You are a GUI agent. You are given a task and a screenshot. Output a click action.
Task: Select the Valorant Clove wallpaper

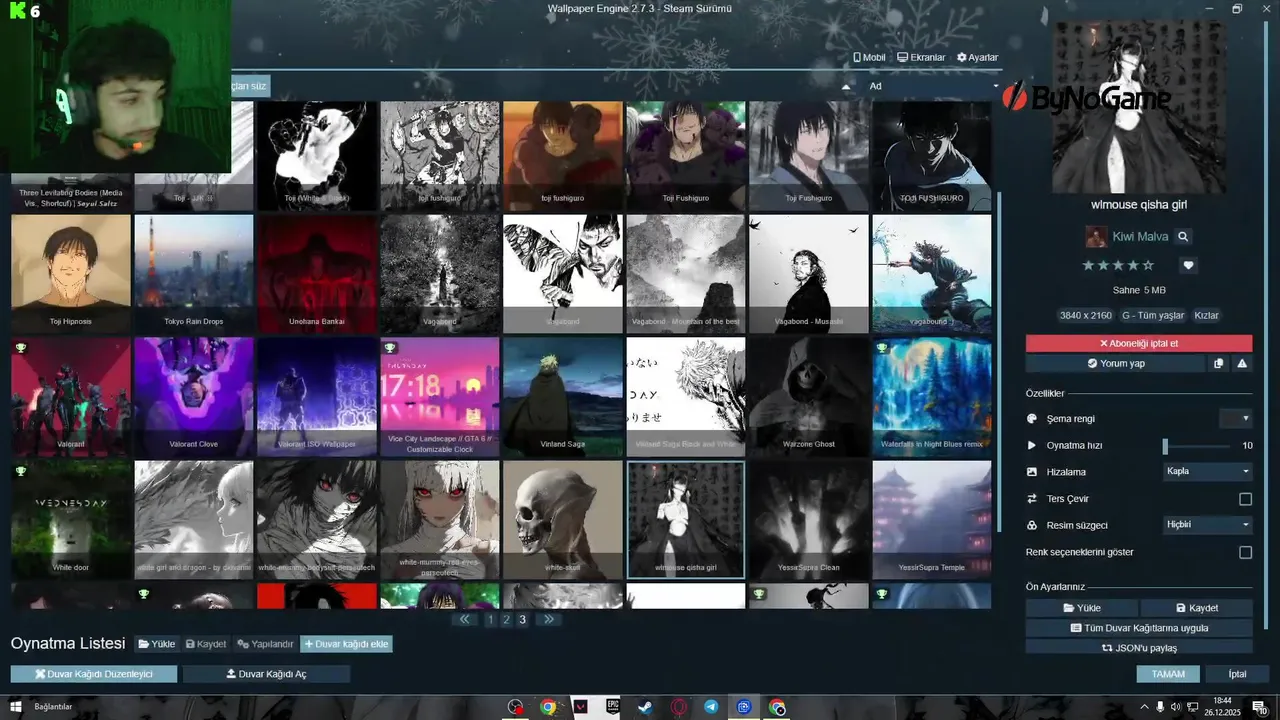point(193,396)
